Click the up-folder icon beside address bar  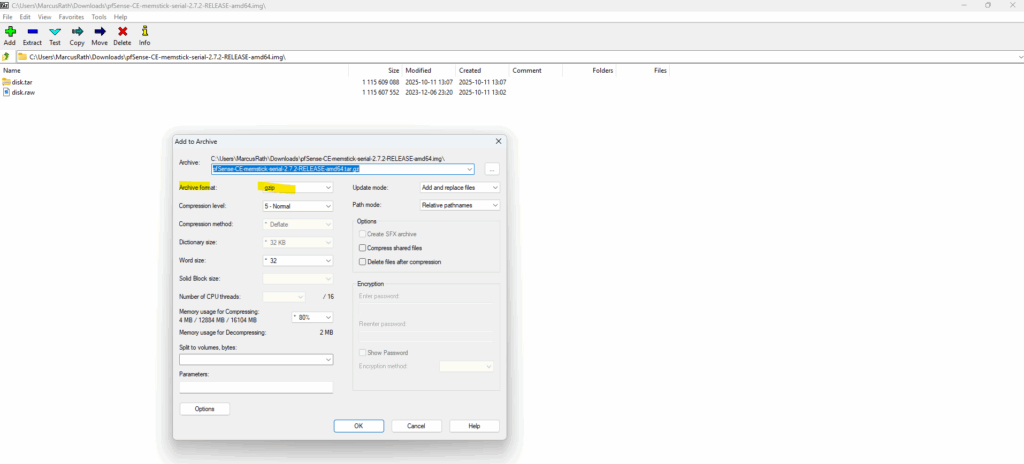coord(6,57)
